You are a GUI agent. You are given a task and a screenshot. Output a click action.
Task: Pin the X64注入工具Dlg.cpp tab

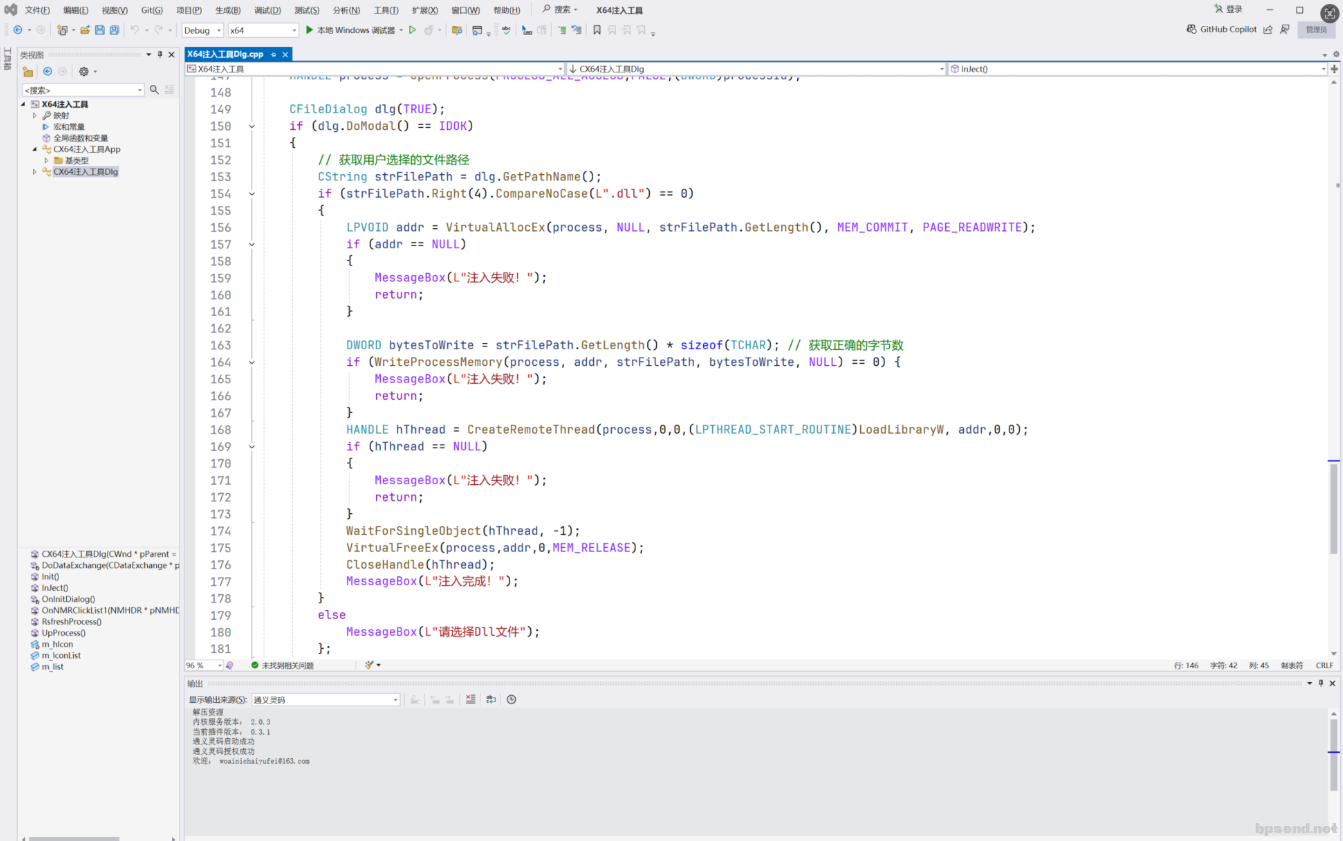click(x=273, y=55)
